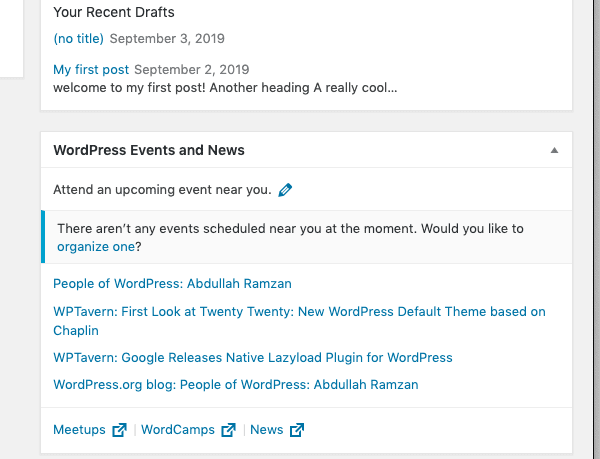Select the September 3, 2019 draft date
Image resolution: width=600 pixels, height=459 pixels.
(x=167, y=39)
